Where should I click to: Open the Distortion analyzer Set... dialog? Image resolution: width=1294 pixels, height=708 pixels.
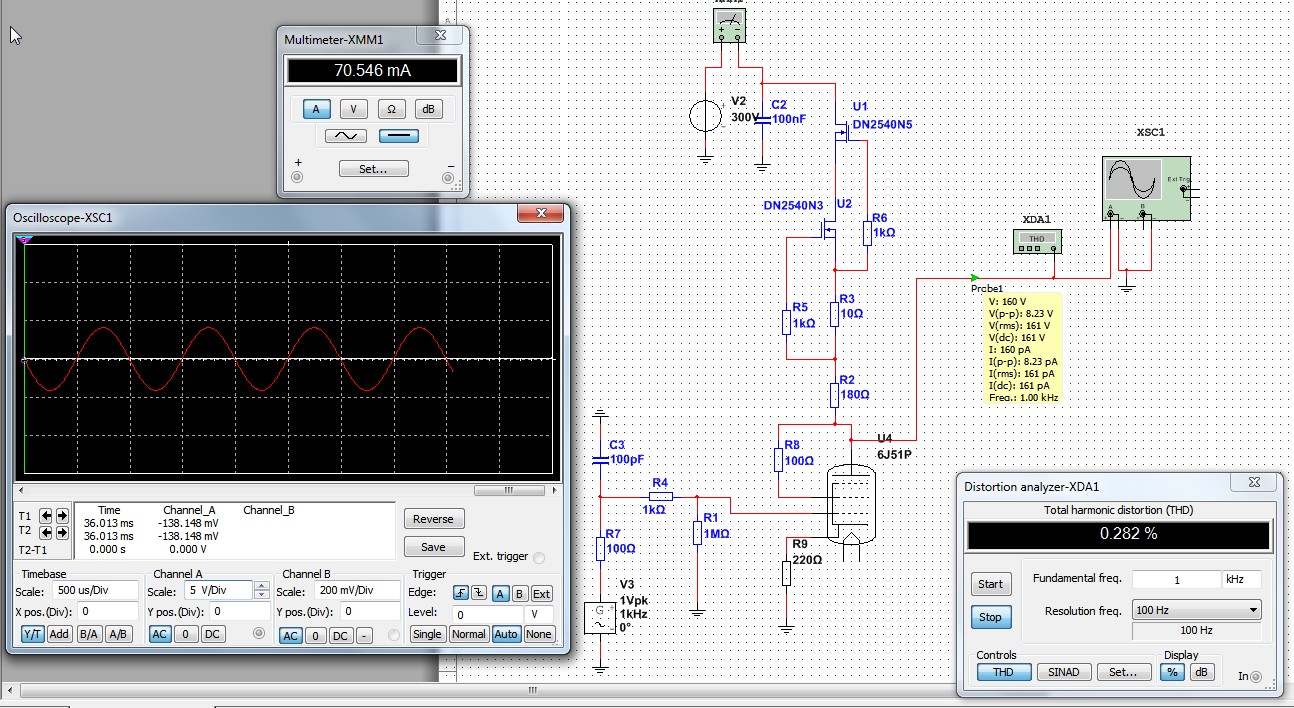[x=1124, y=672]
